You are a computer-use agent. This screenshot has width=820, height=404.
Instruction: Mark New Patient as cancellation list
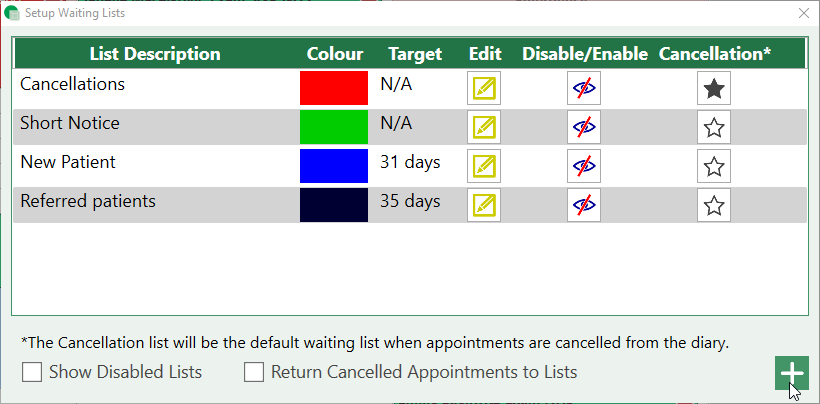(713, 166)
